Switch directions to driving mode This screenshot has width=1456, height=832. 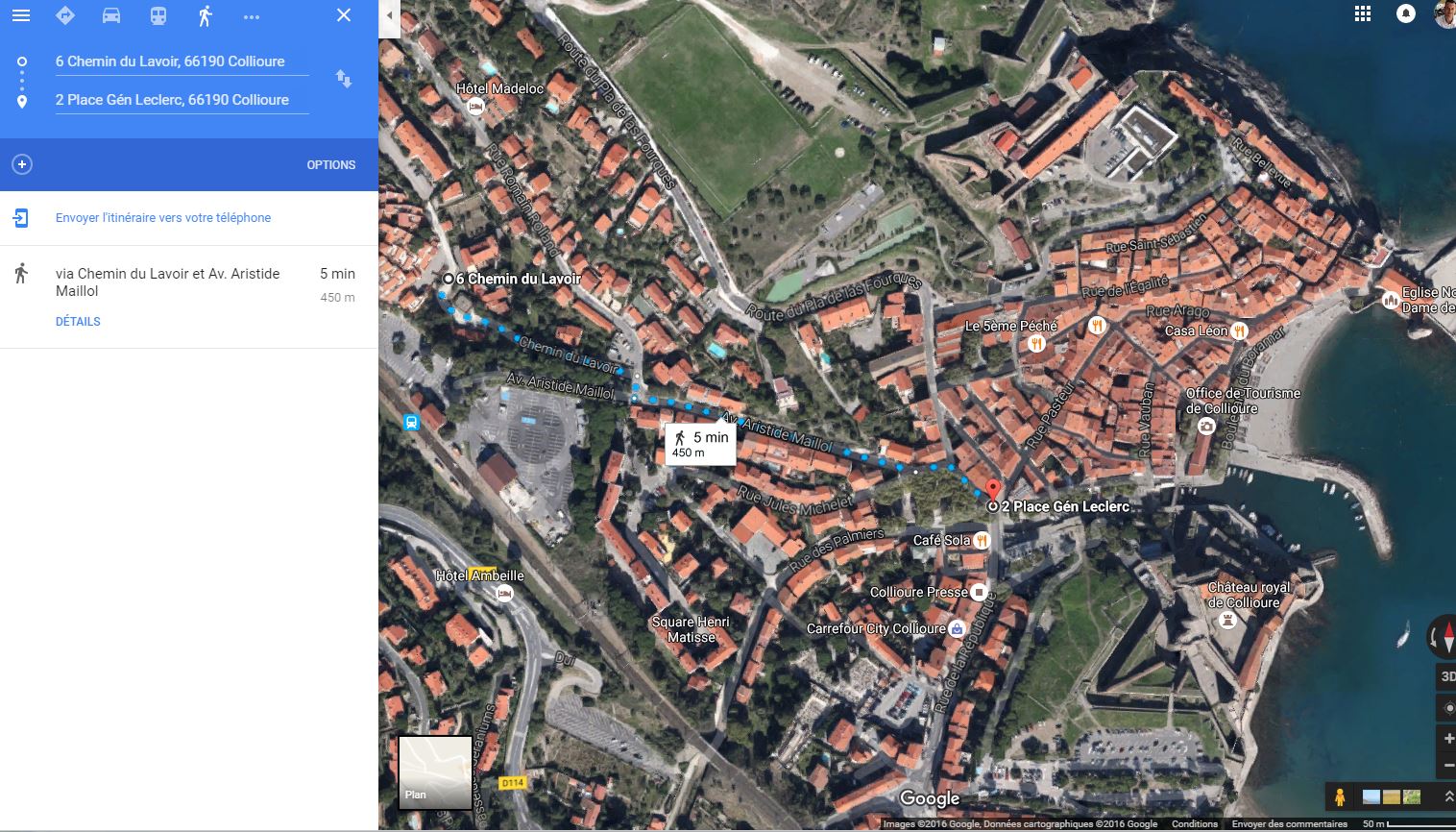111,15
